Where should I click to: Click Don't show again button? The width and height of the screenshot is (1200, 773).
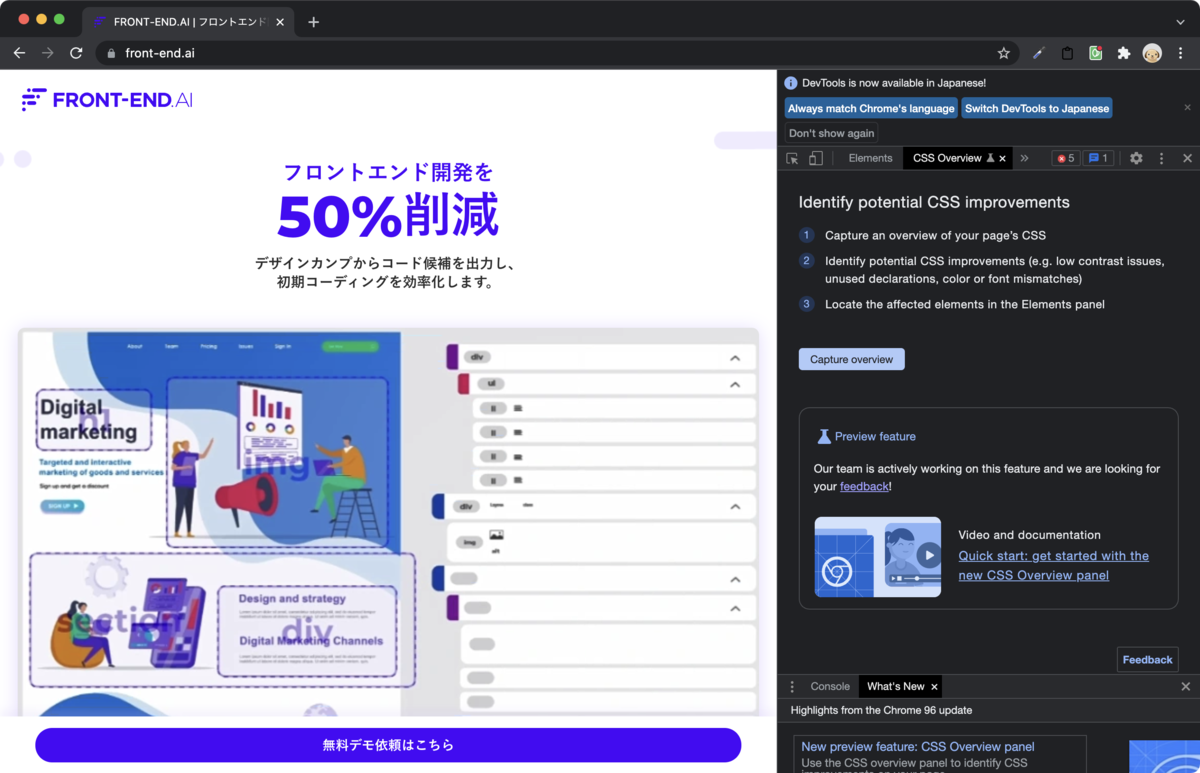(x=831, y=133)
